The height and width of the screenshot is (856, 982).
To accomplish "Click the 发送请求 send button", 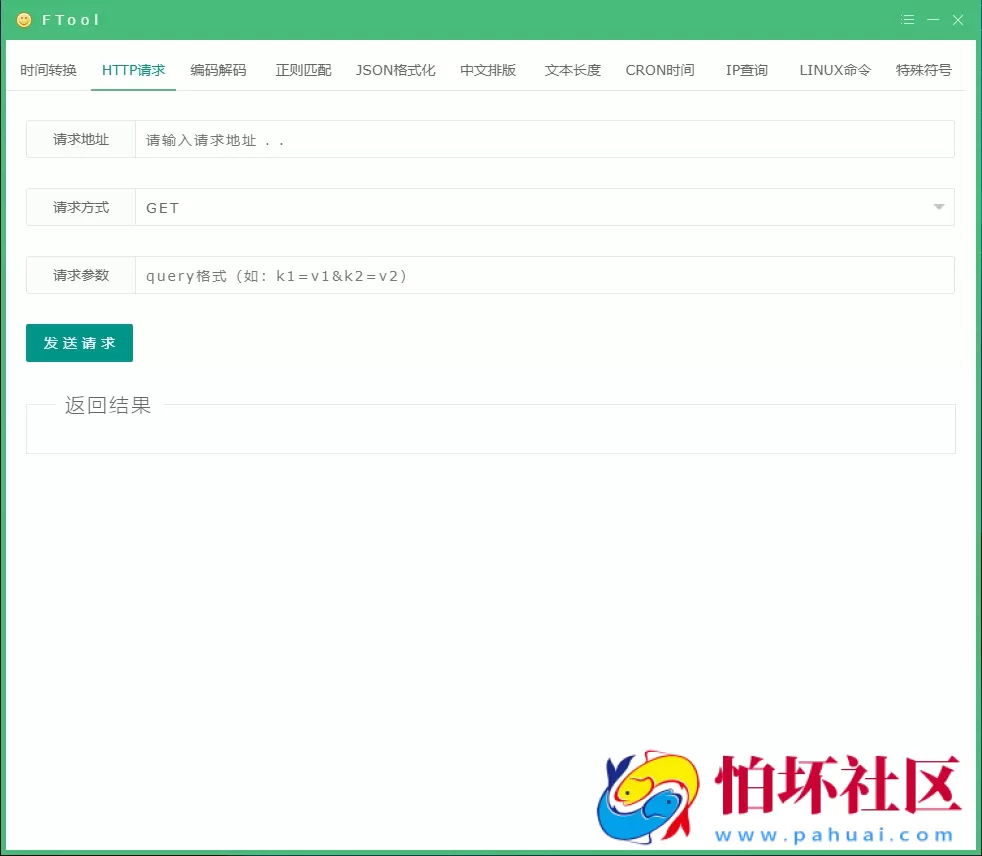I will (x=79, y=342).
